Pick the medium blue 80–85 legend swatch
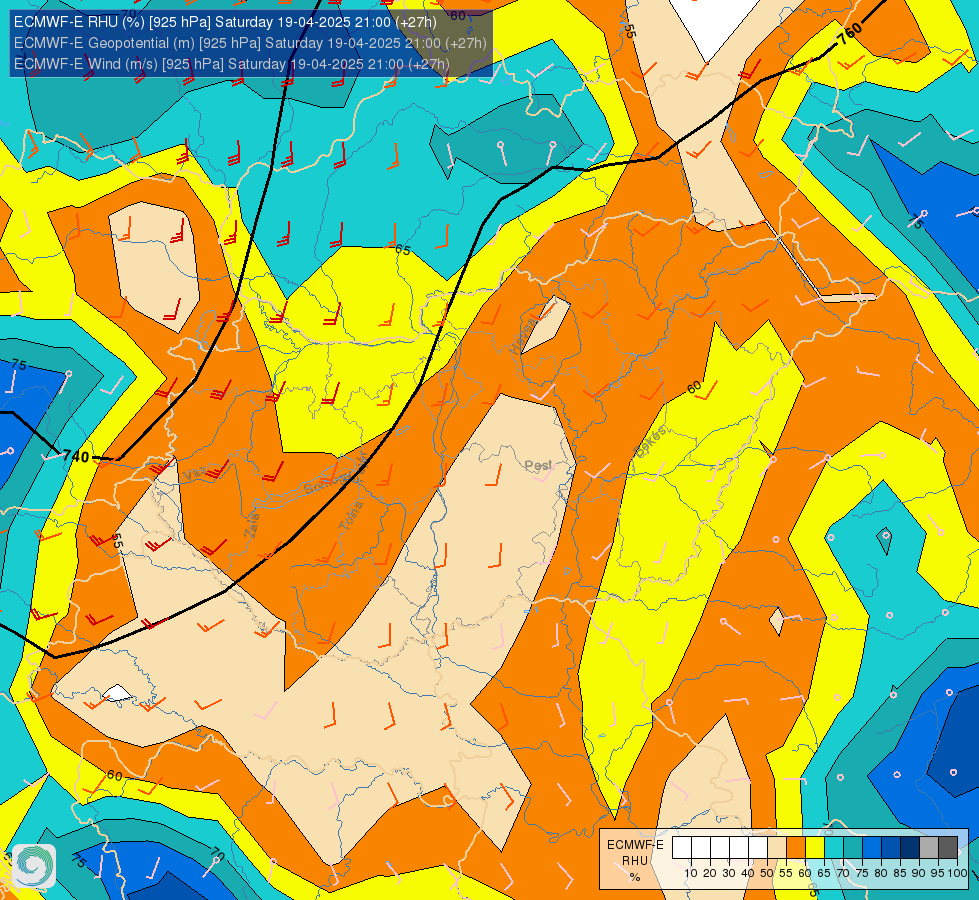979x900 pixels. point(891,848)
